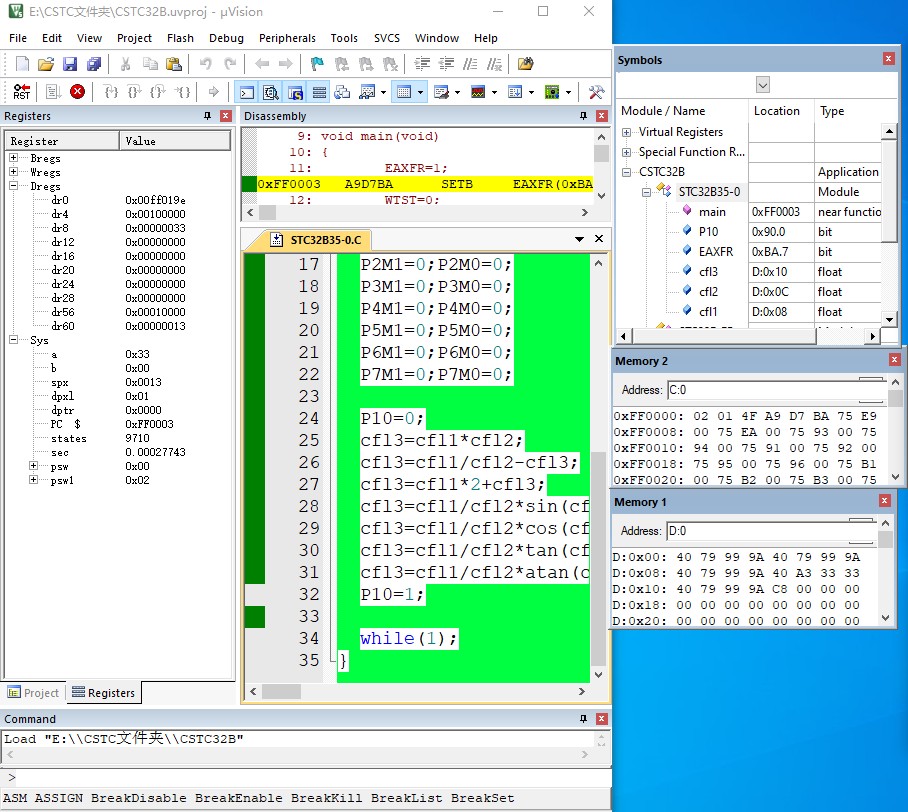
Task: Close the Symbols panel
Action: coord(889,58)
